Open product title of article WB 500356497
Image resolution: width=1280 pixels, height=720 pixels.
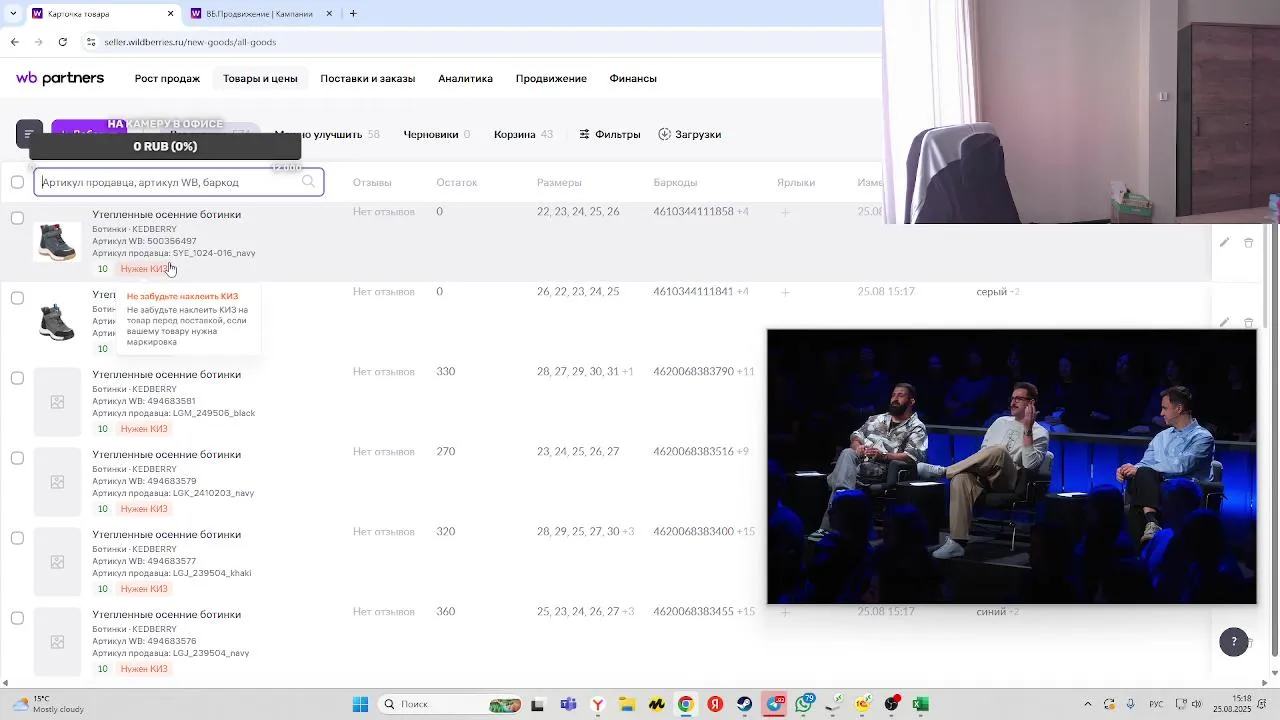166,214
